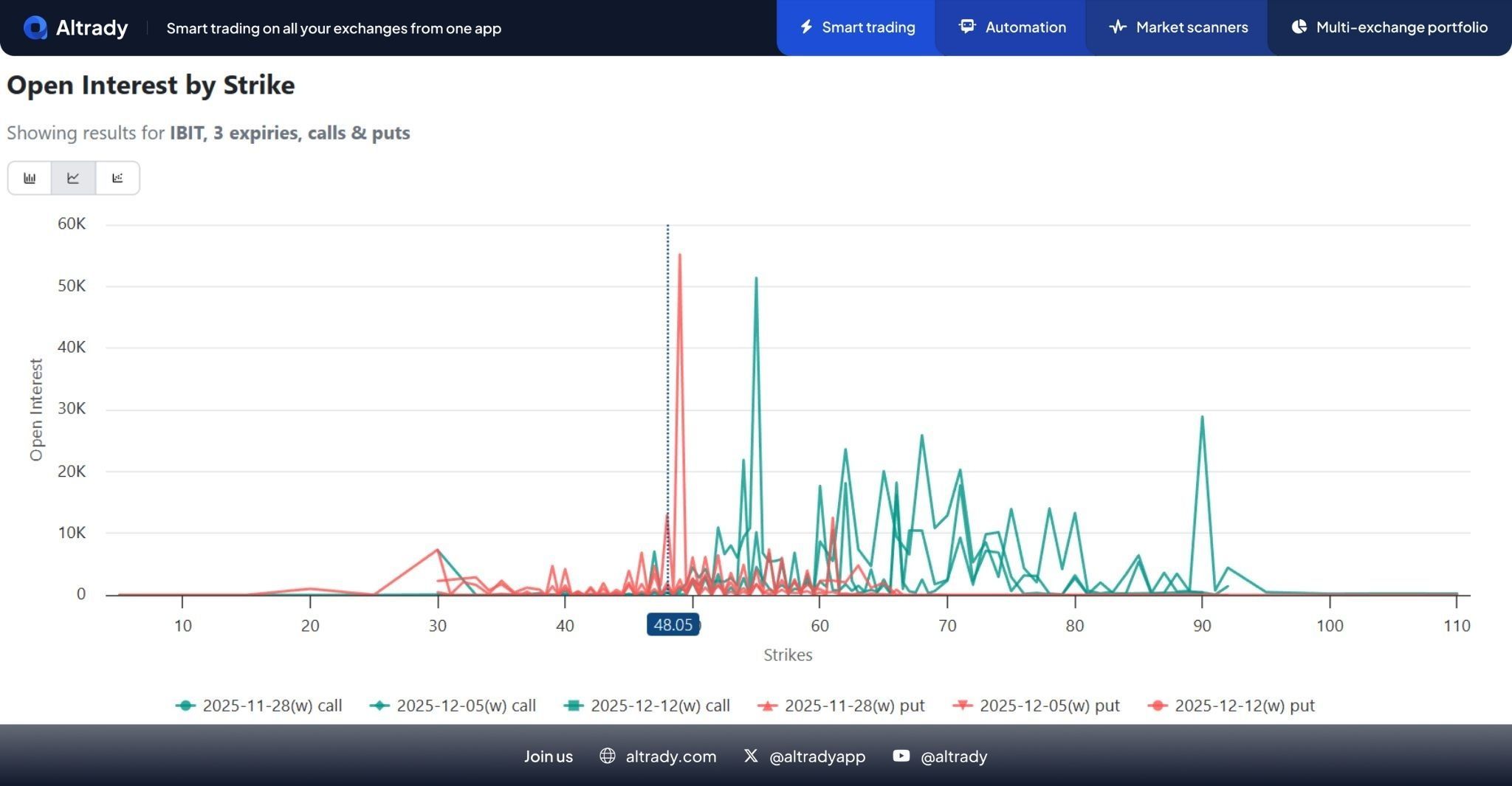Click the Altrady logo icon
Screen dimensions: 1512x786
coord(35,28)
